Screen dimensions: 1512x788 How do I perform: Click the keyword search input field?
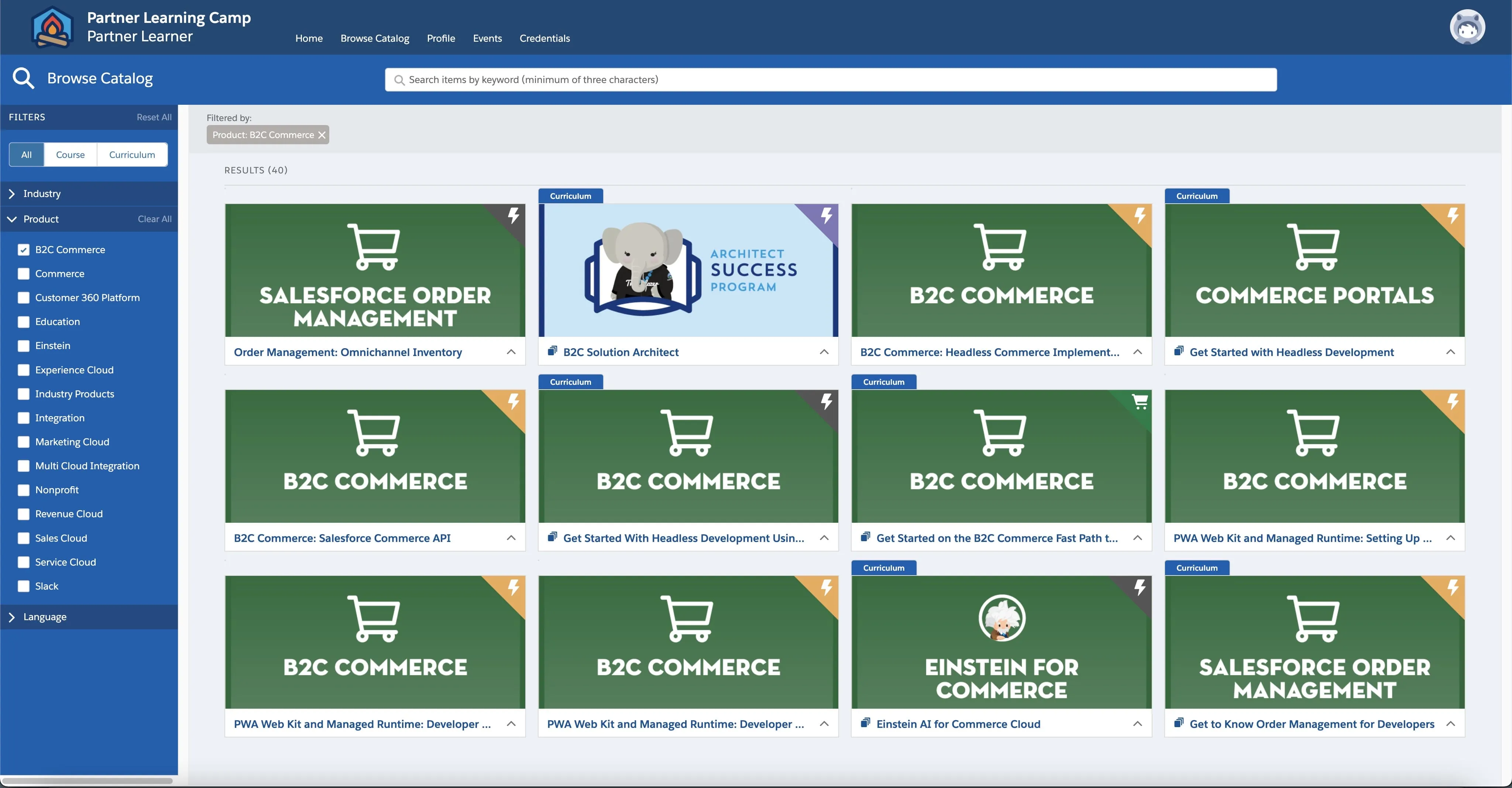[831, 80]
